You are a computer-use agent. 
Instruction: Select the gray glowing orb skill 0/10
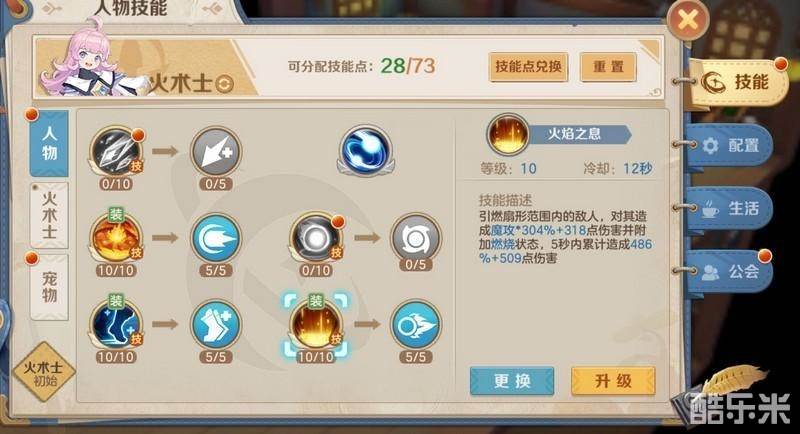coord(316,238)
